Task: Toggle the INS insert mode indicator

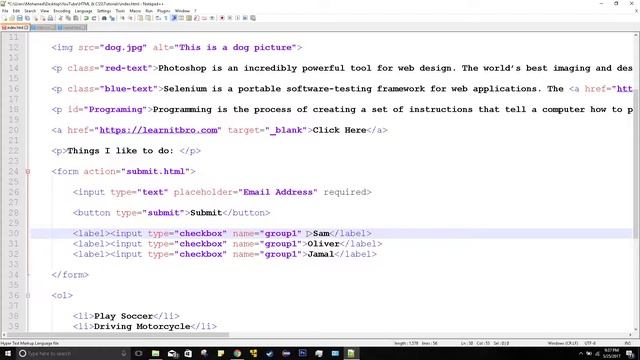Action: tap(628, 343)
